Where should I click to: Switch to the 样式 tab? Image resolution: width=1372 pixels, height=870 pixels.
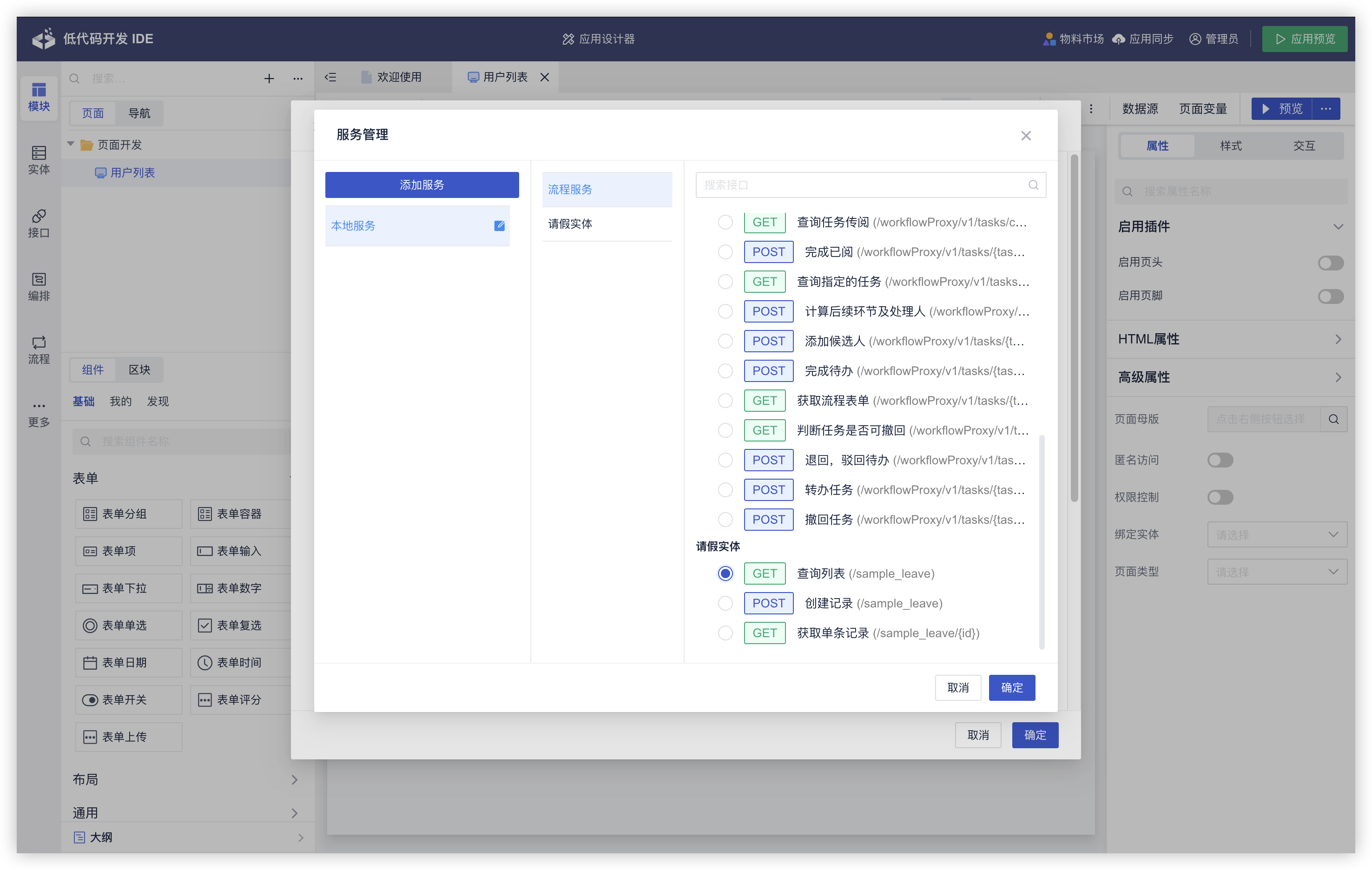(x=1230, y=146)
